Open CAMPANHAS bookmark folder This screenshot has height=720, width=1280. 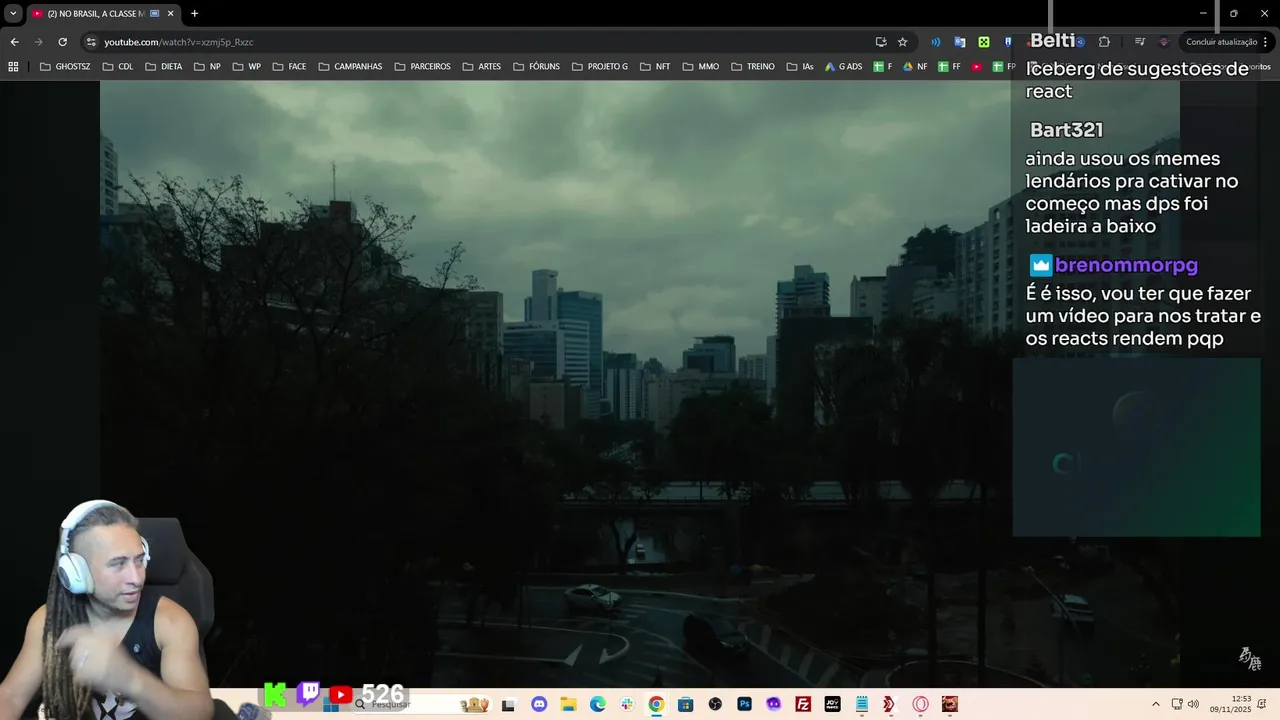click(x=350, y=67)
